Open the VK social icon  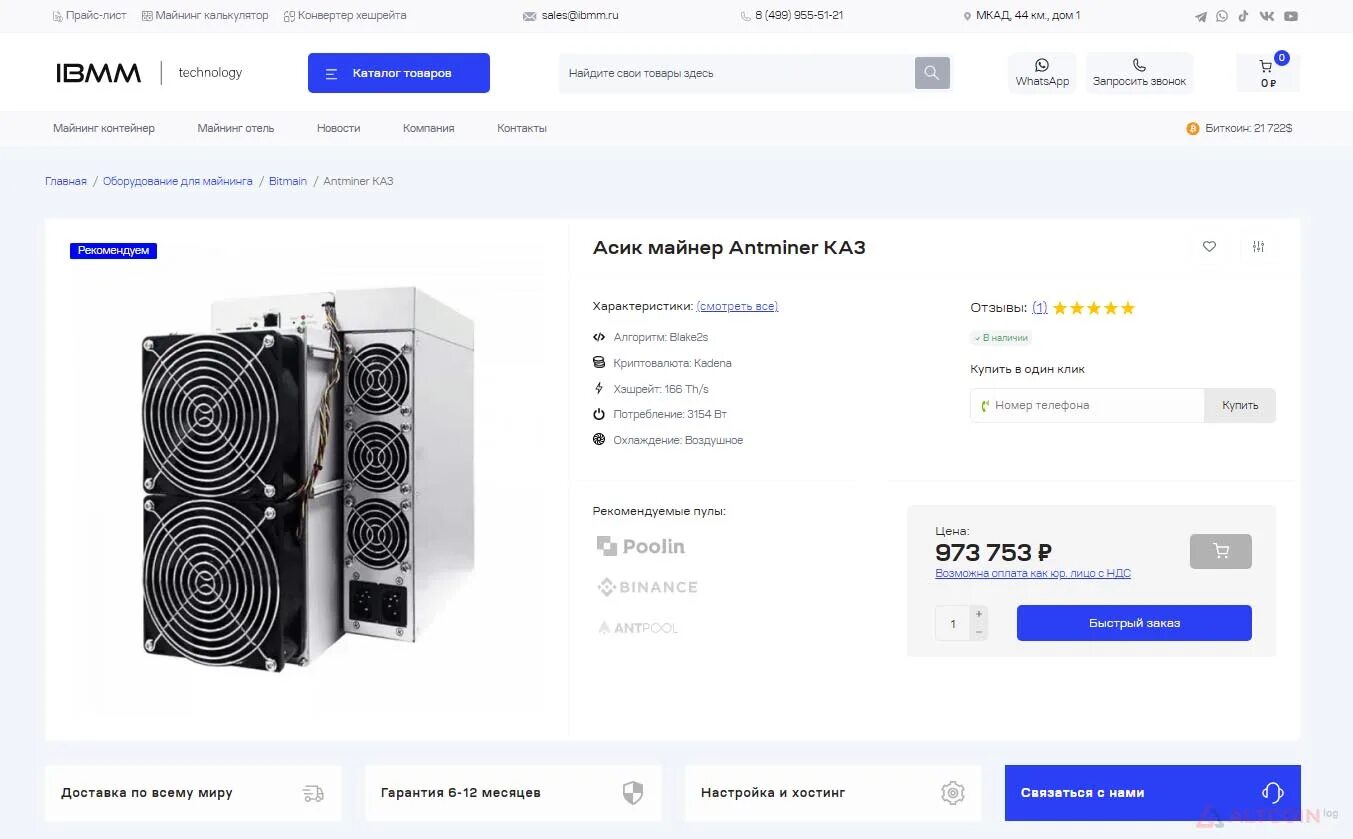coord(1267,16)
